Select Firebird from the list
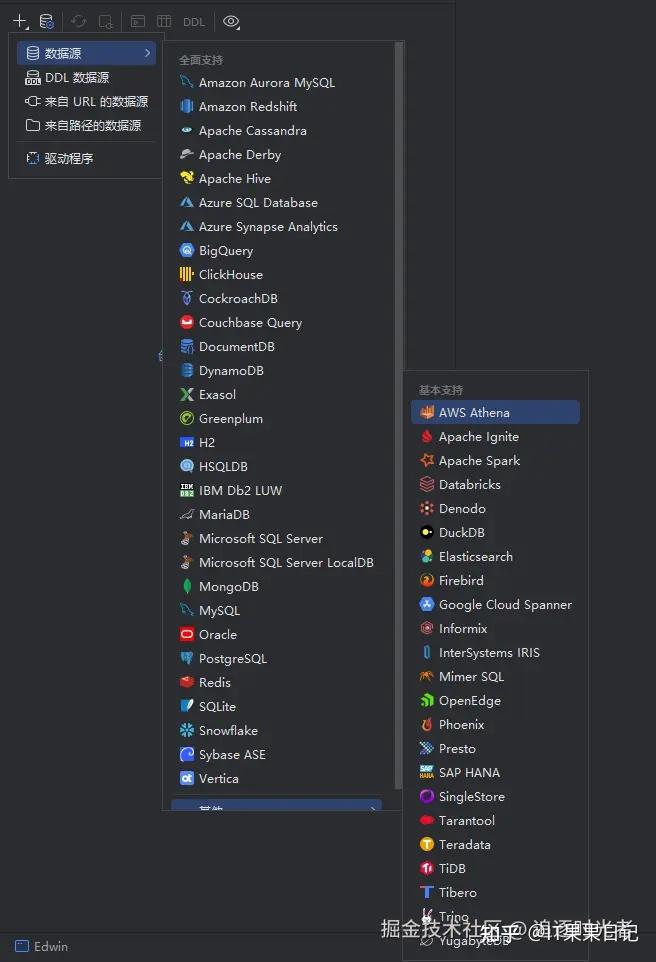 coord(495,580)
